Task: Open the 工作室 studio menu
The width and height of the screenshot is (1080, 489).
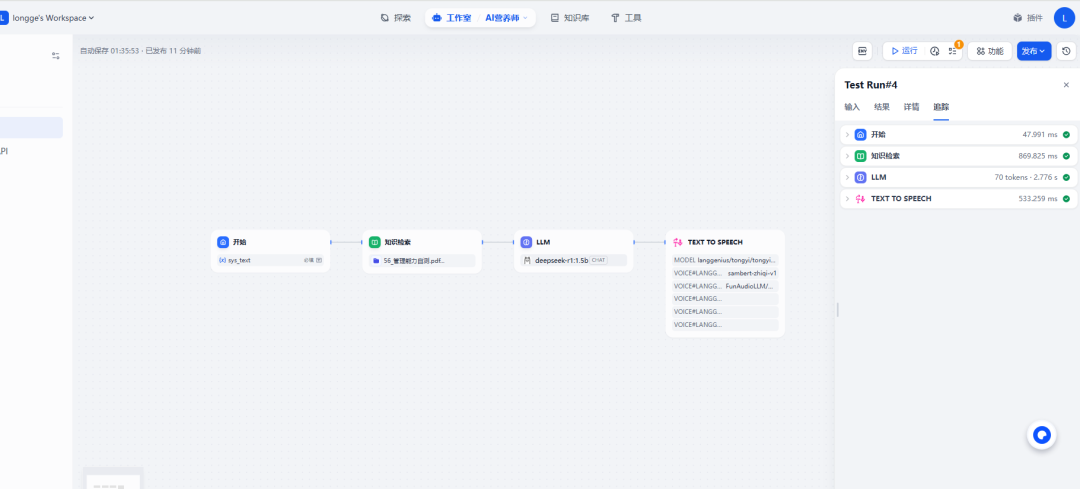Action: [x=453, y=18]
